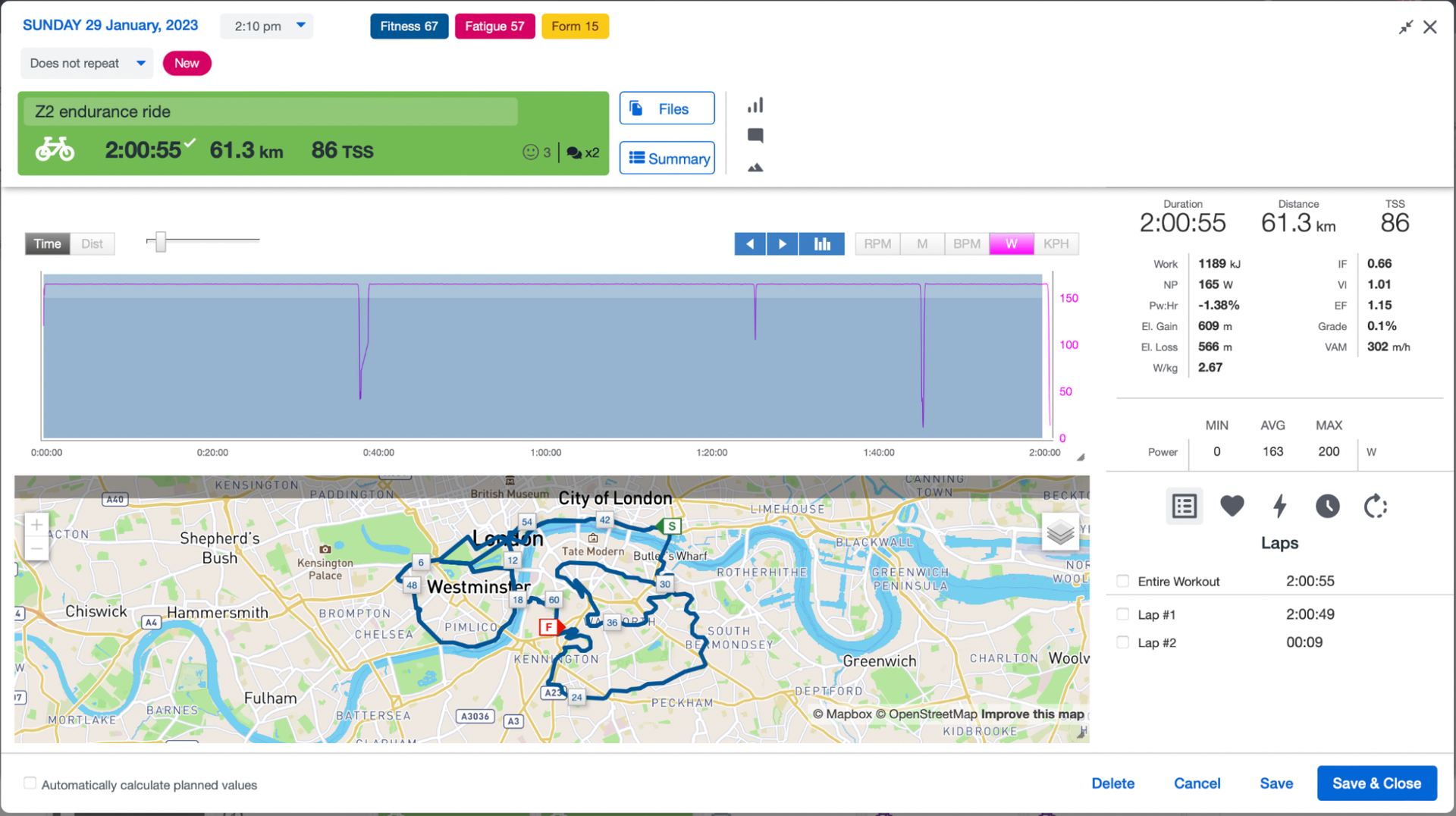Open the map layers selector icon
Screen dimensions: 1456x816
1060,532
